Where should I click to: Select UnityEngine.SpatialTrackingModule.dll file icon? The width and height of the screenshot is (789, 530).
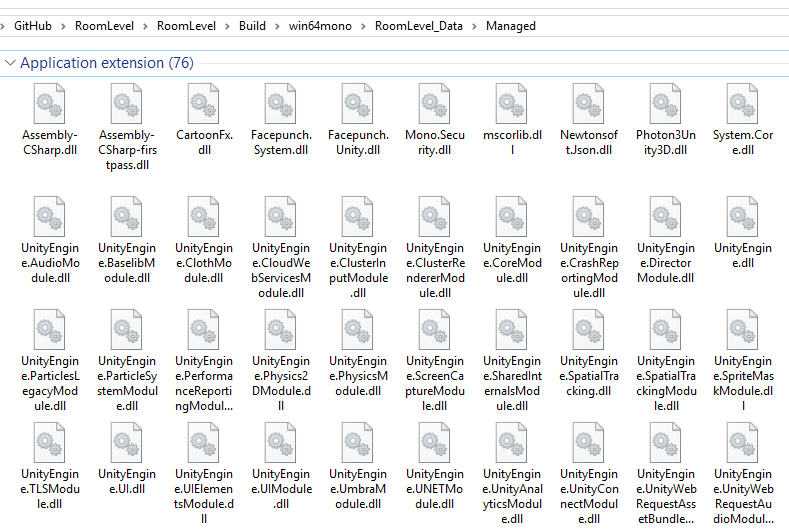[665, 330]
